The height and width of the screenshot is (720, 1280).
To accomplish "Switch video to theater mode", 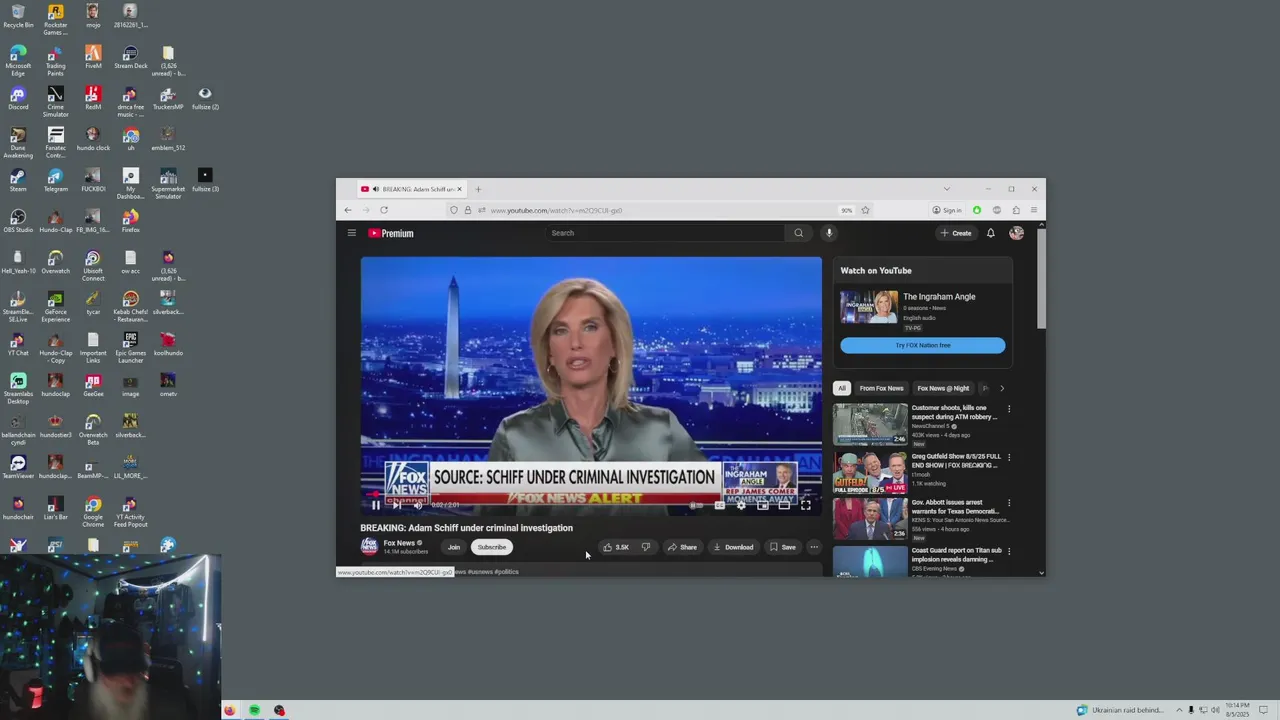I will [x=784, y=505].
